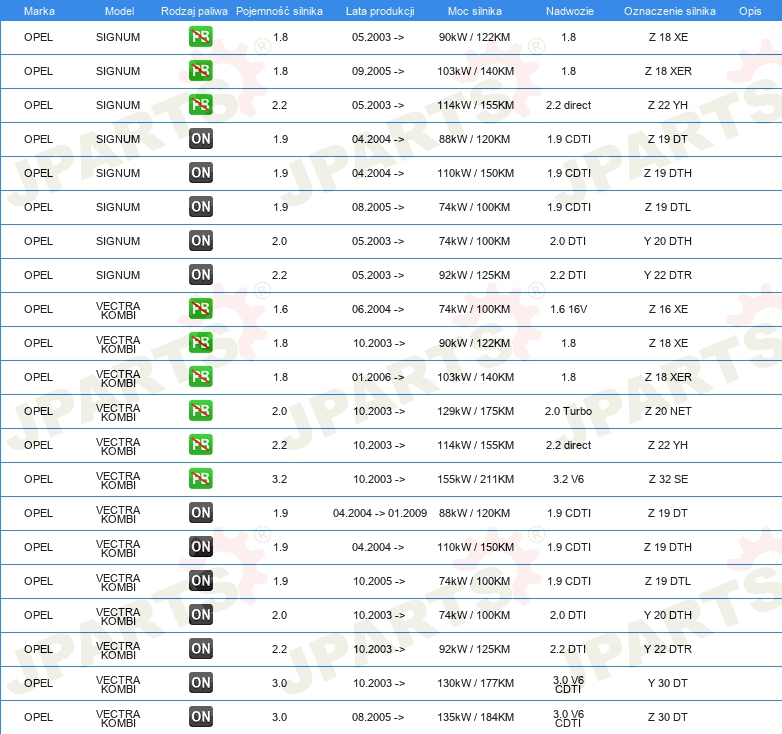
Task: Click the Marka column header
Action: click(x=39, y=11)
